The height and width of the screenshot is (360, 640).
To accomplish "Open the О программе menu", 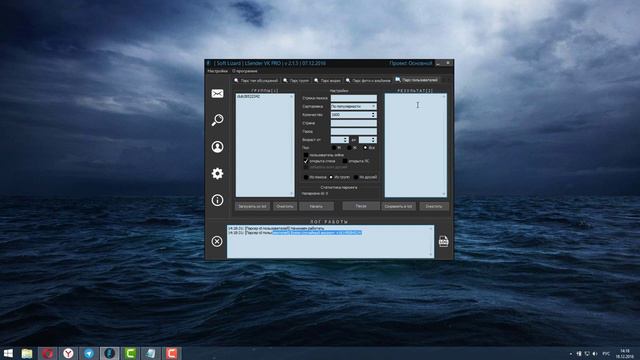I will pos(244,71).
